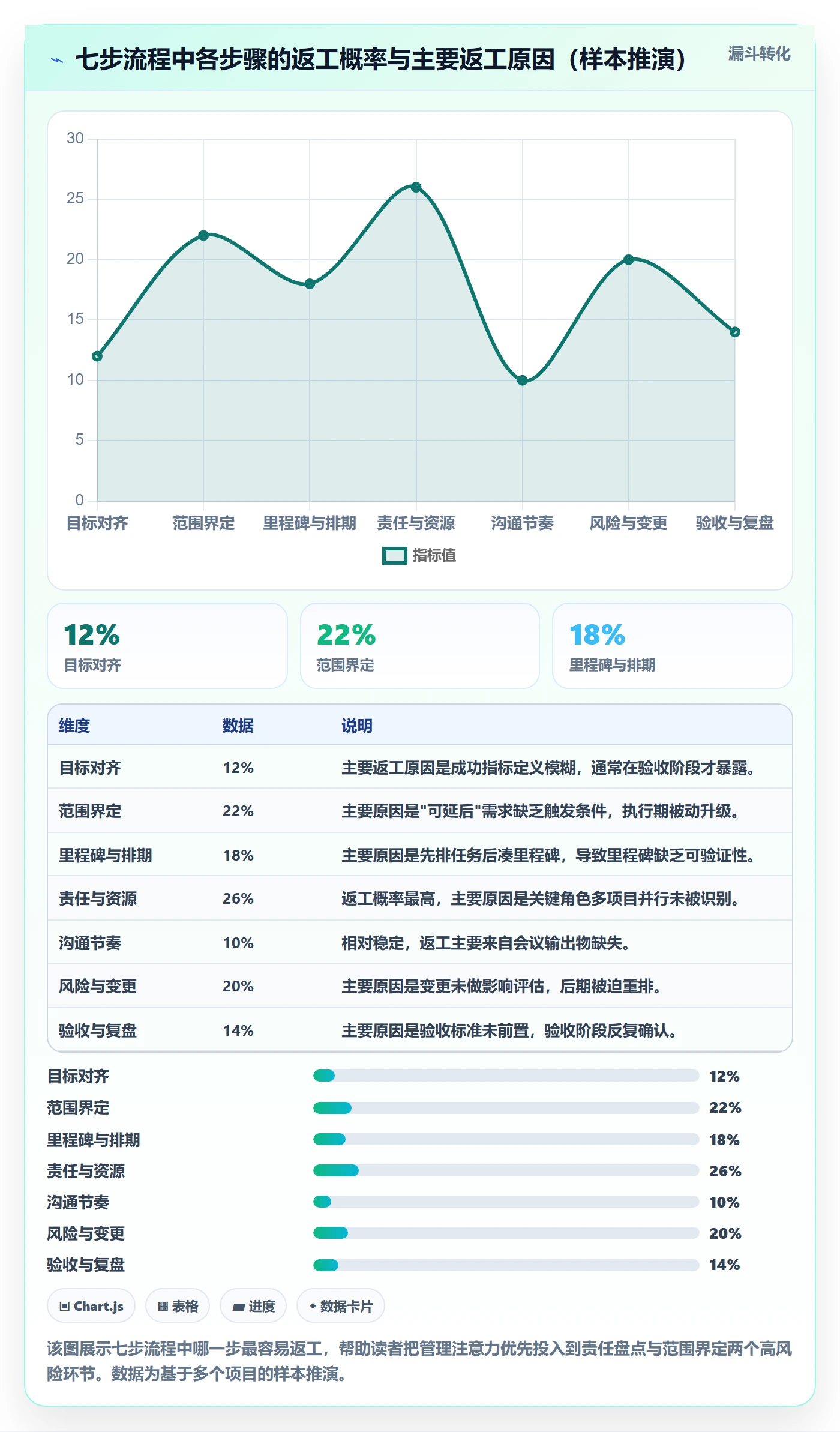Screen dimensions: 840x1432
Task: Click the 说明 column header
Action: coord(357,726)
